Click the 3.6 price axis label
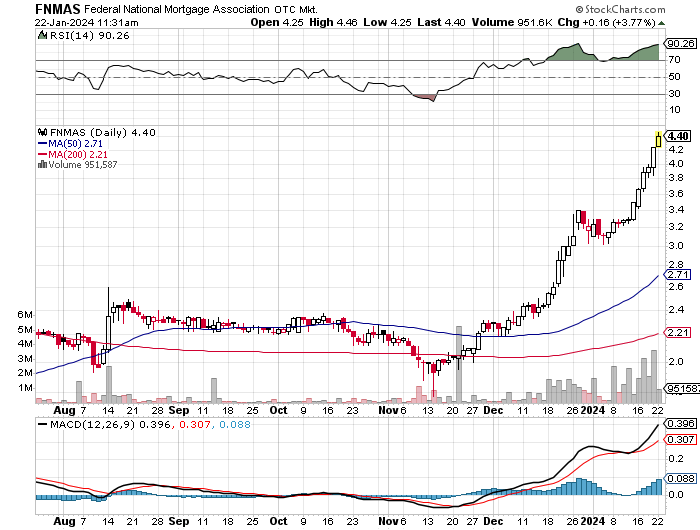Viewport: 700px width, 530px height. pos(676,194)
